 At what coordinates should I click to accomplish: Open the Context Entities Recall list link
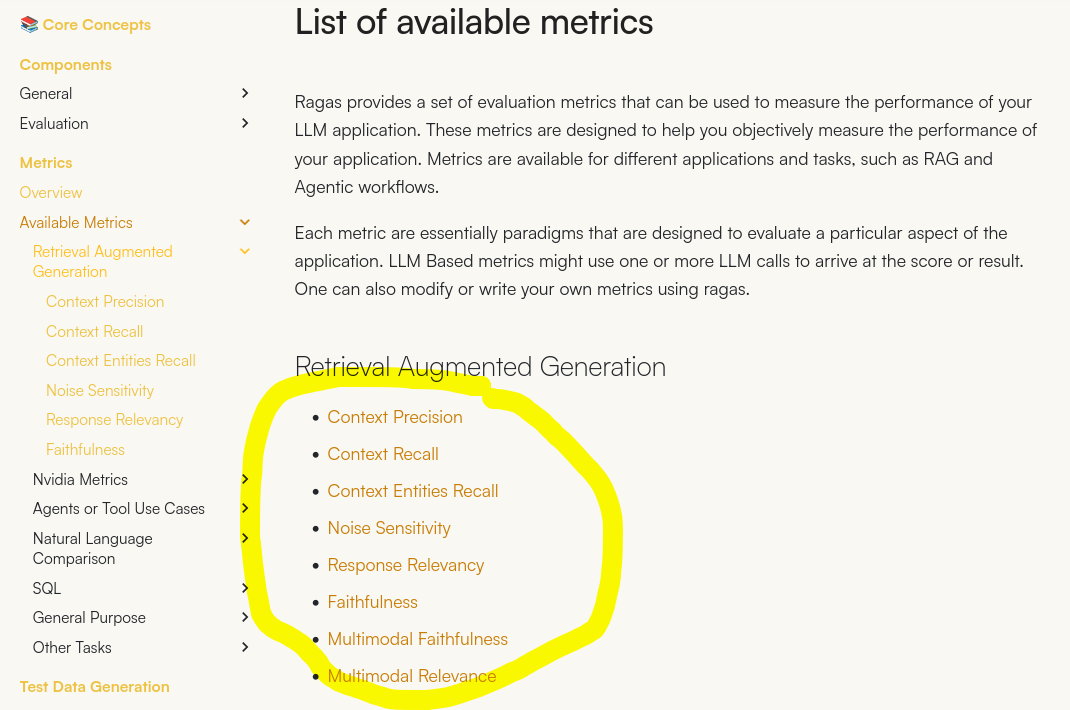(x=413, y=491)
